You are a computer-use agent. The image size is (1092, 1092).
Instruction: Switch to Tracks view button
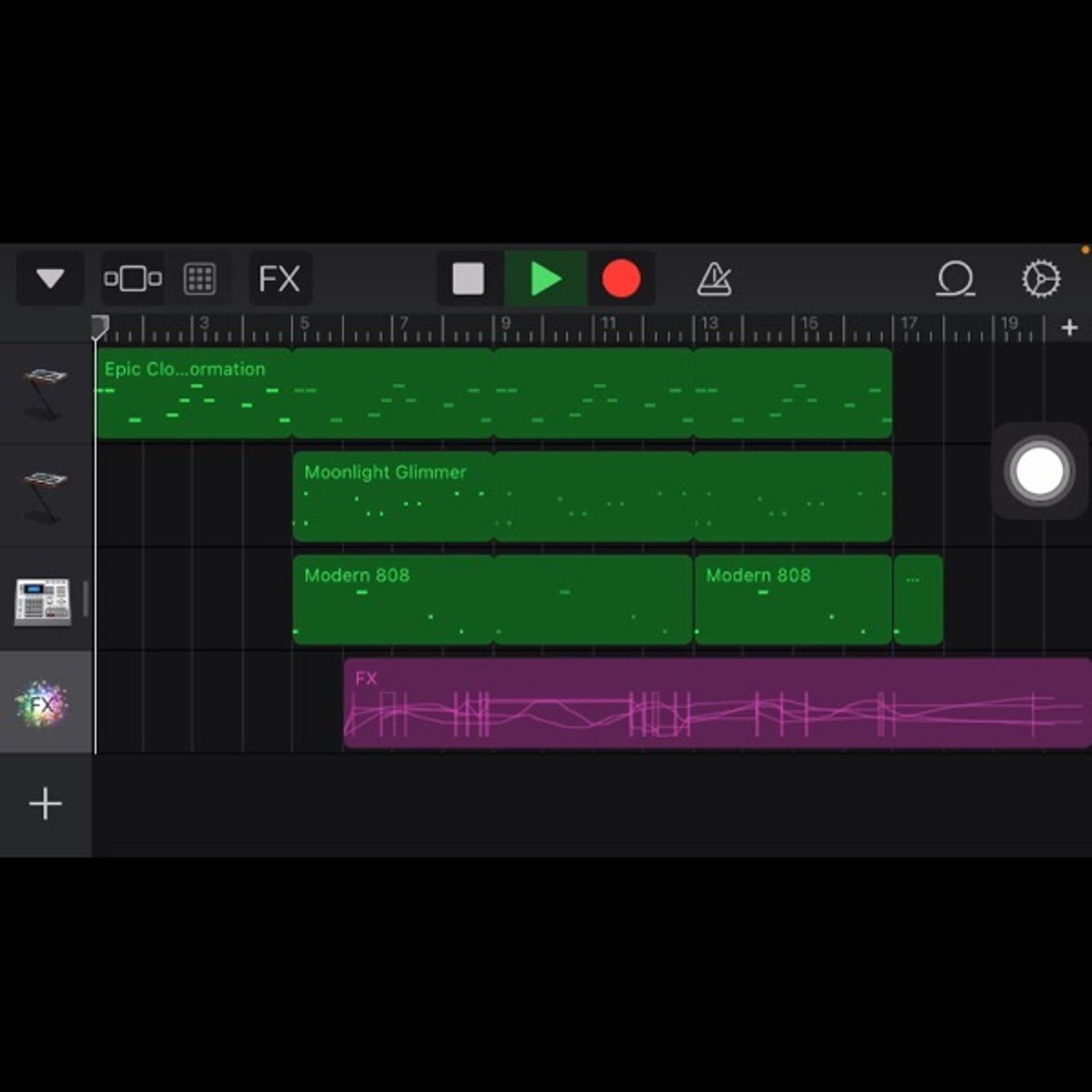pos(133,278)
